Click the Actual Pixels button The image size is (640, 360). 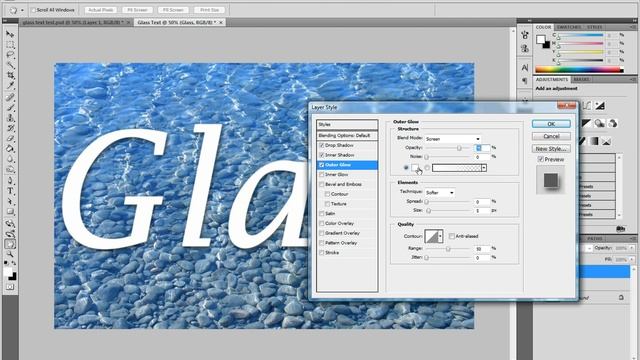(x=101, y=10)
